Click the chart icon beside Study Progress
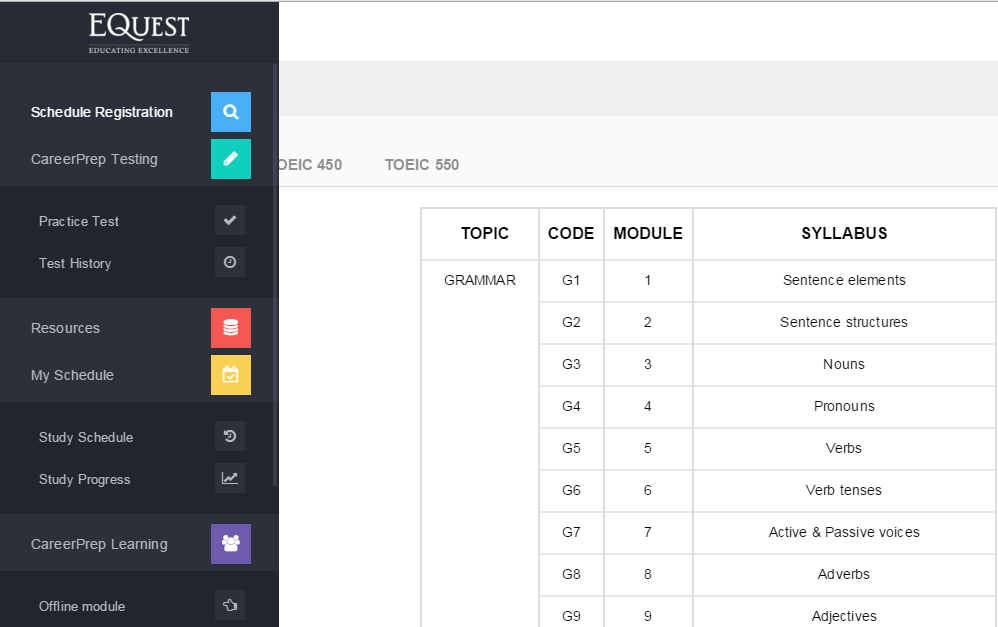998x627 pixels. pyautogui.click(x=230, y=478)
